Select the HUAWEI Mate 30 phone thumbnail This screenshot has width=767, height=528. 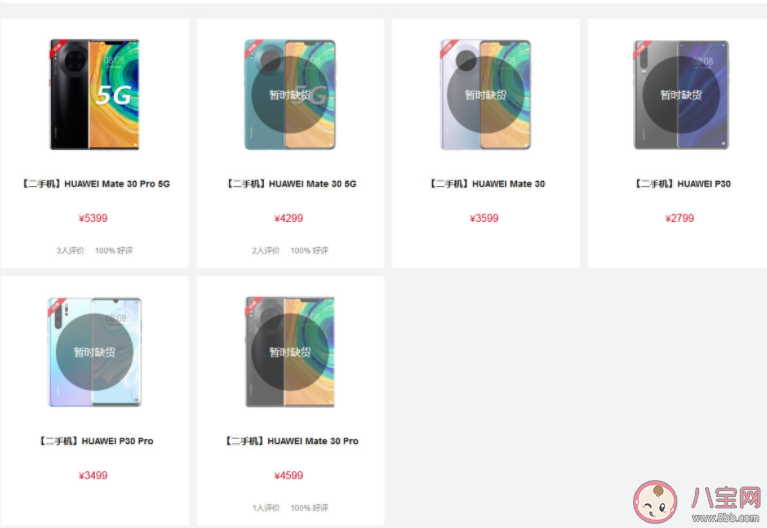pyautogui.click(x=485, y=94)
